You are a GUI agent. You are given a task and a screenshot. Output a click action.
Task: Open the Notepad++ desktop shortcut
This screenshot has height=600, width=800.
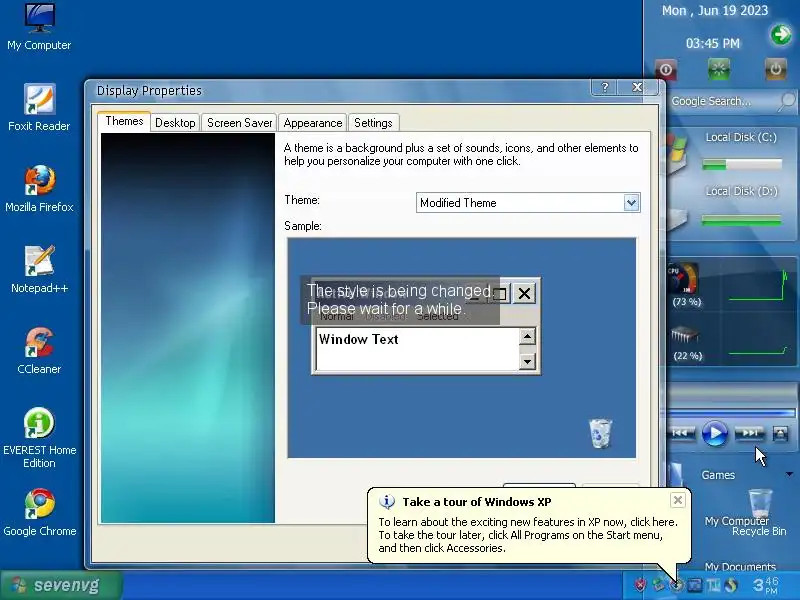coord(39,270)
